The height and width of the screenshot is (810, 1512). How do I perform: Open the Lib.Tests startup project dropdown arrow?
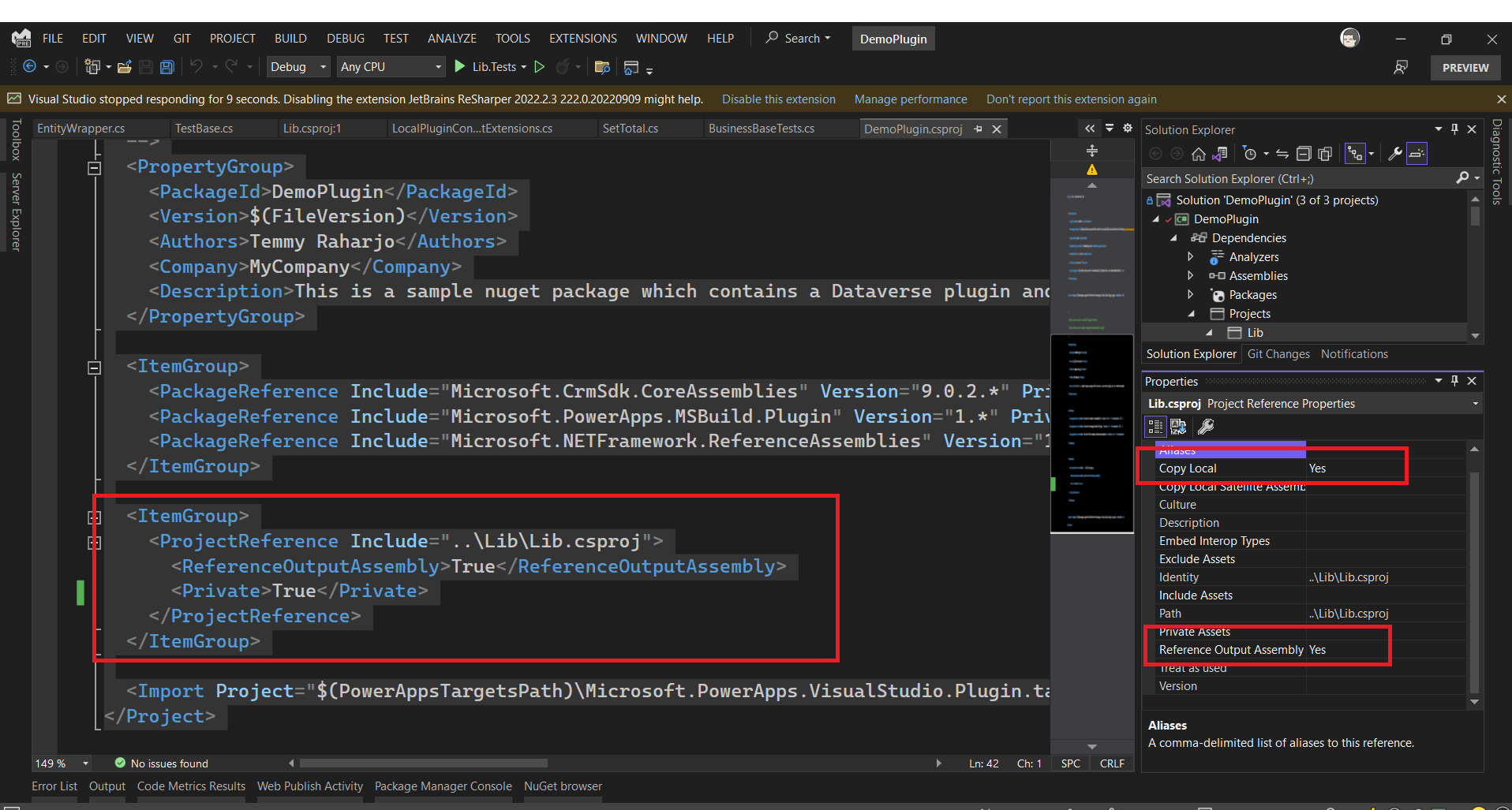(x=524, y=67)
